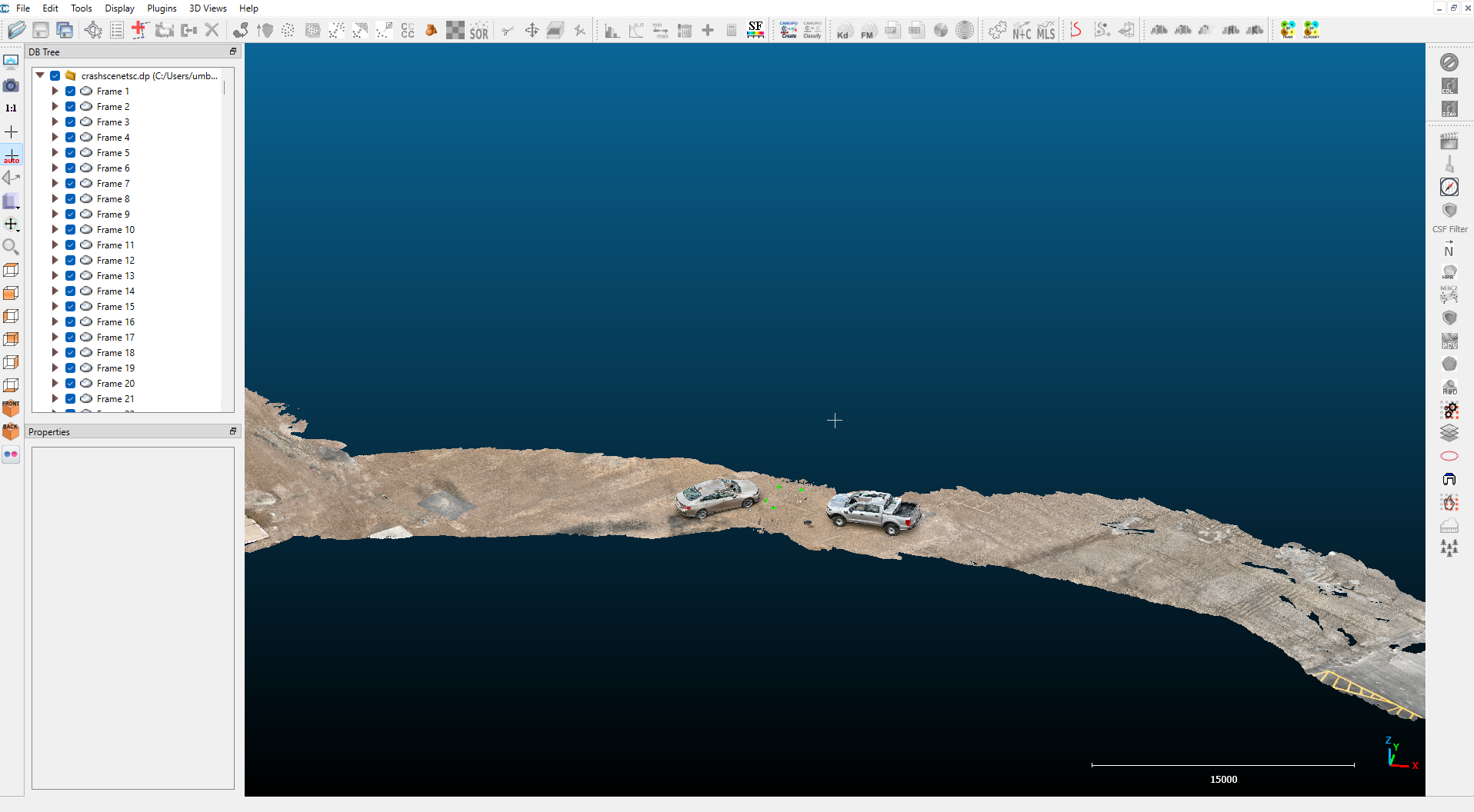Open the Plugins menu
Image resolution: width=1474 pixels, height=812 pixels.
pyautogui.click(x=162, y=8)
